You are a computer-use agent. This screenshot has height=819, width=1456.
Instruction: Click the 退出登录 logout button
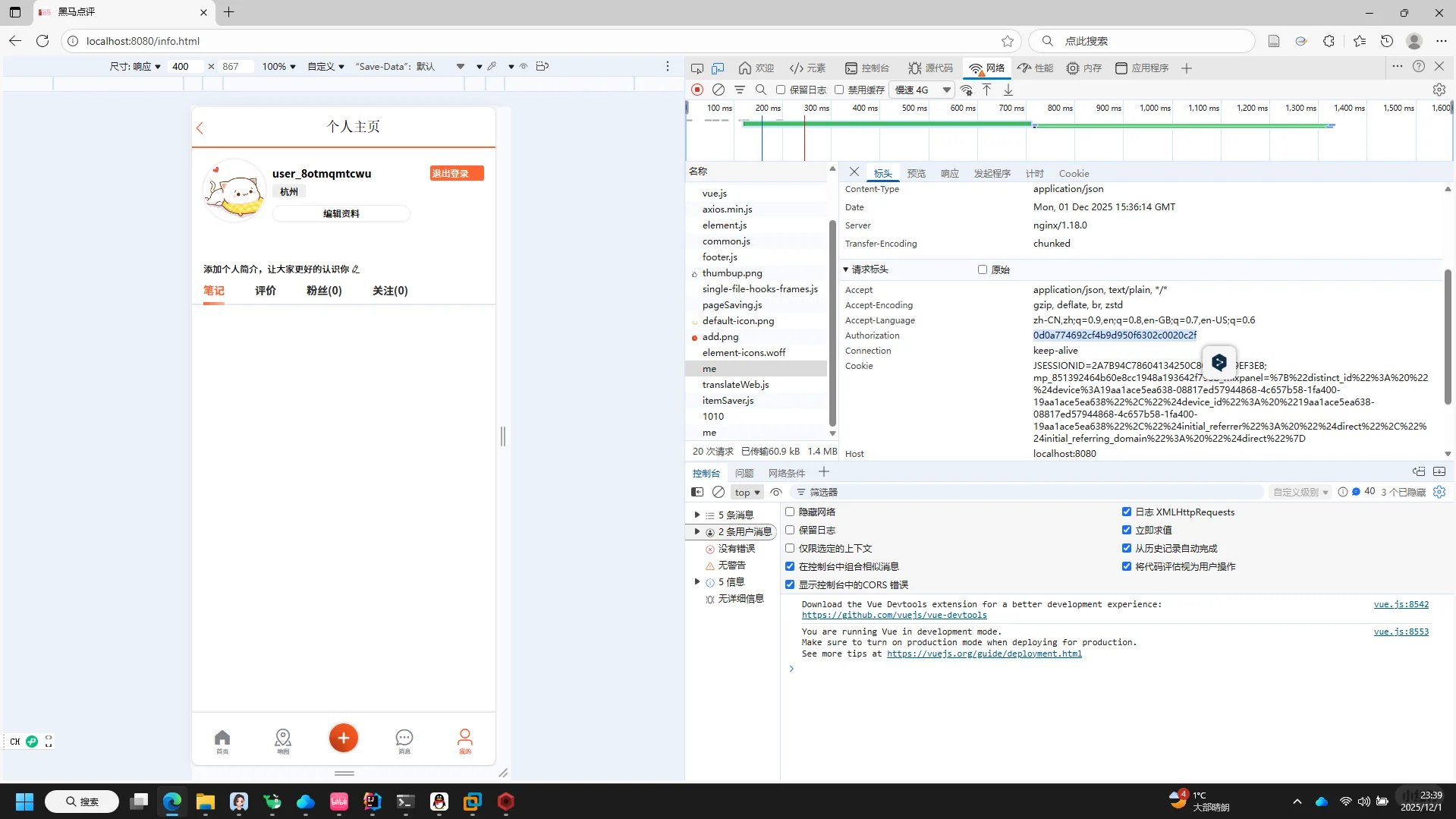(457, 174)
